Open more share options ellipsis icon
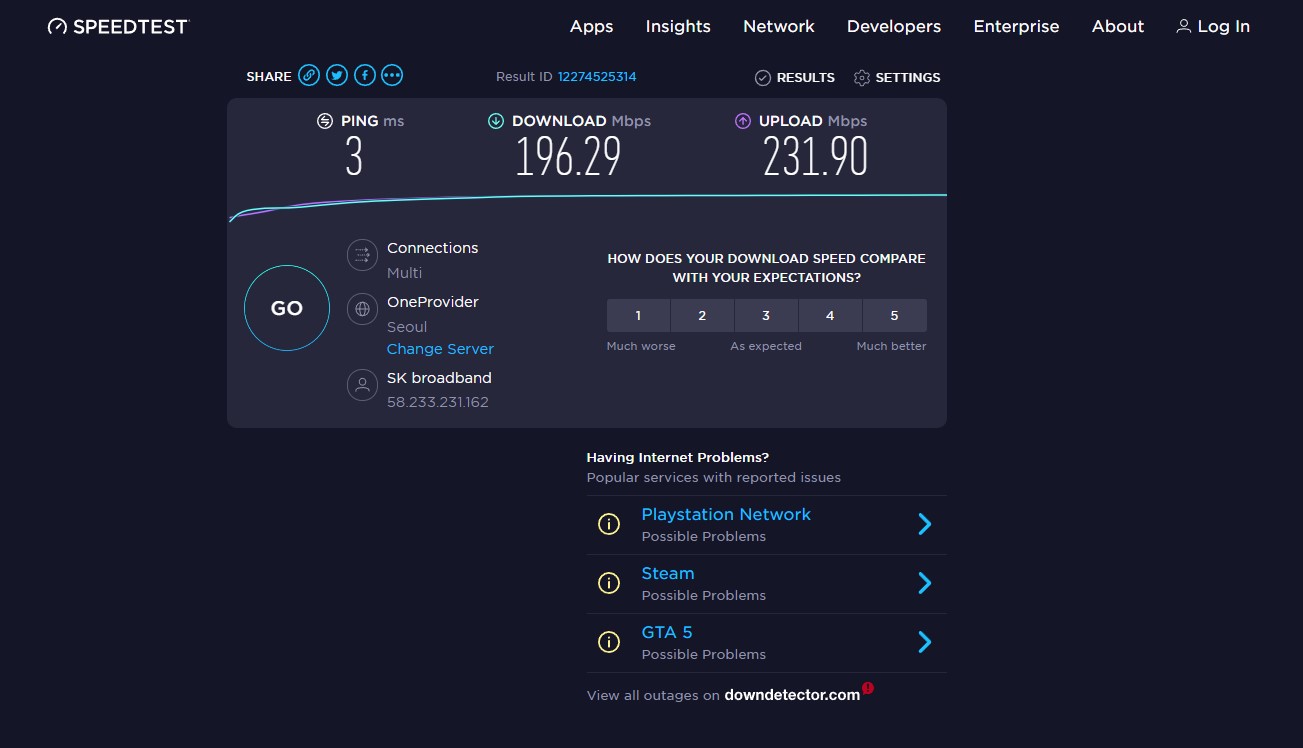The width and height of the screenshot is (1303, 748). pos(392,75)
